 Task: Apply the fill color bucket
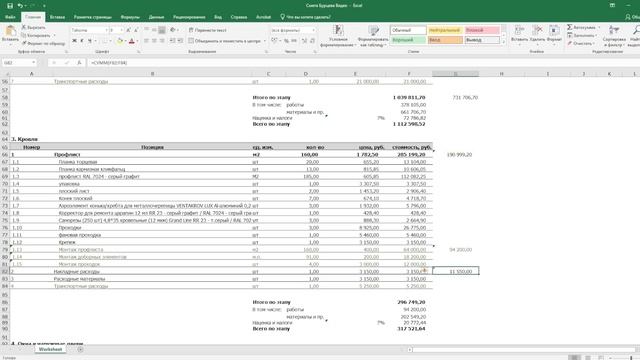tap(120, 41)
